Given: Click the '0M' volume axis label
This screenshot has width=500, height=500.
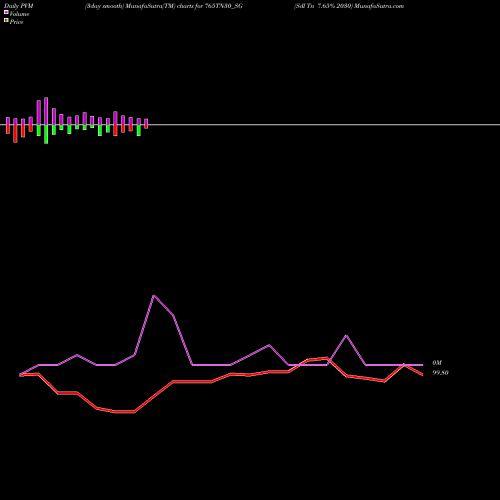Looking at the screenshot, I should click(x=437, y=363).
